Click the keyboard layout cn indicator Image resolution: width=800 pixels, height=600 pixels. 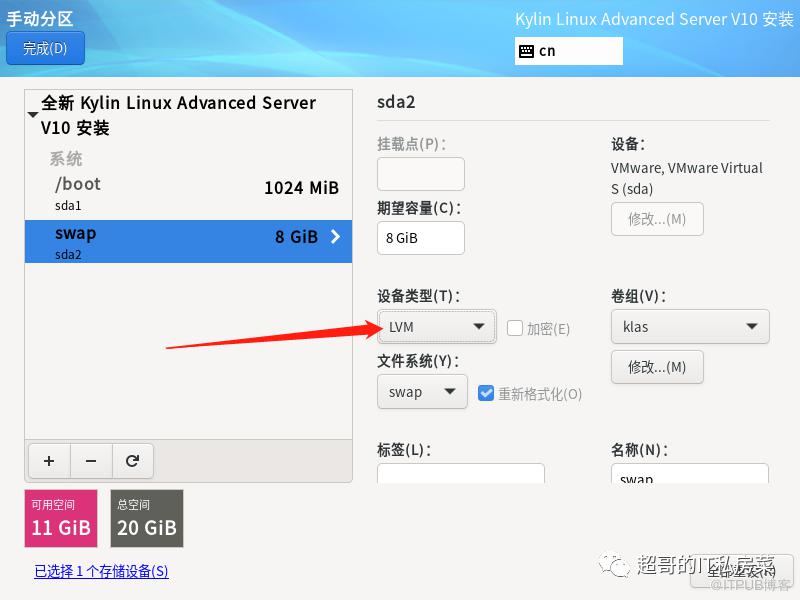point(568,51)
